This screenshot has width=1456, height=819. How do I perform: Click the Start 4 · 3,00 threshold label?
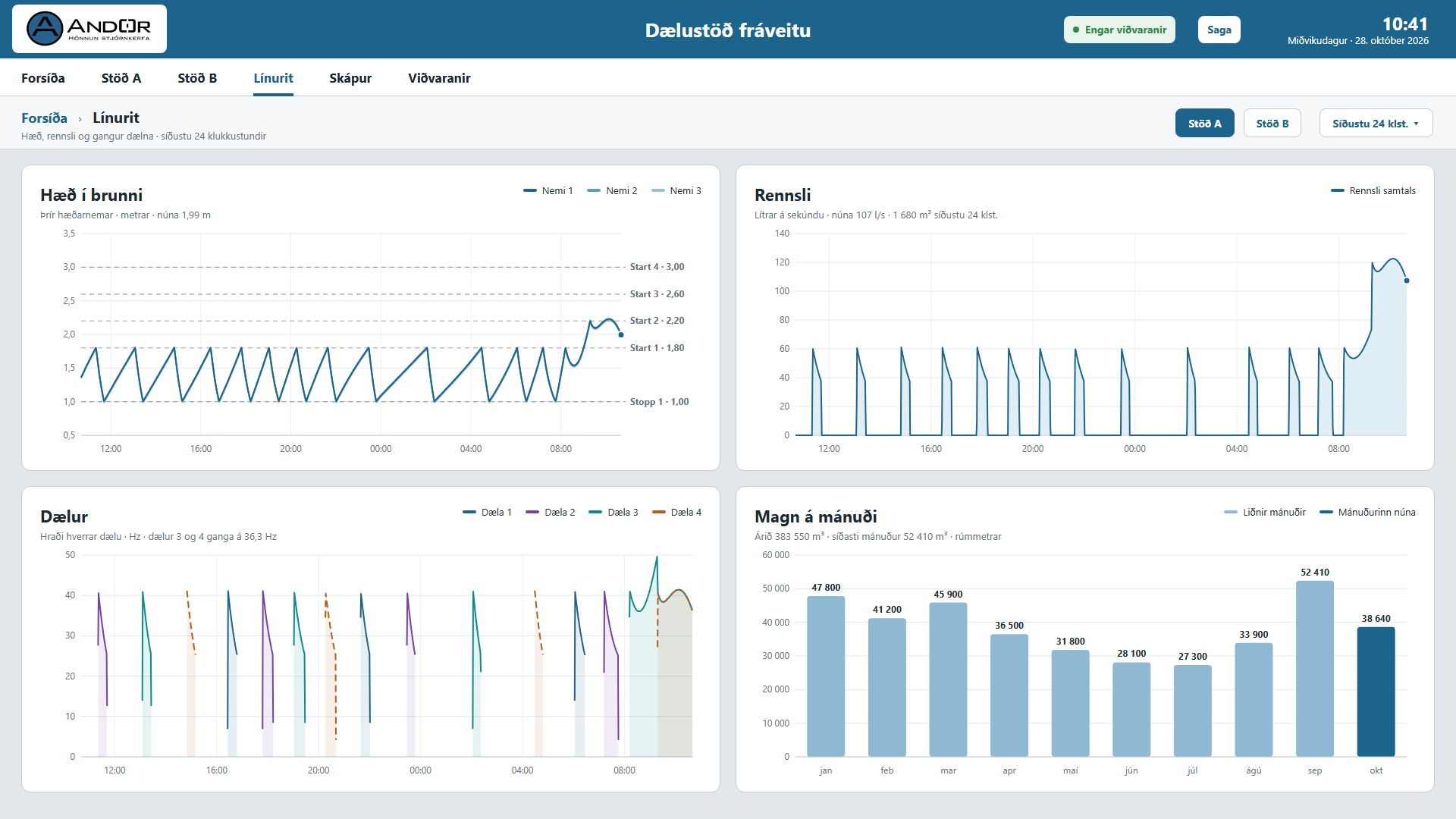pyautogui.click(x=657, y=267)
